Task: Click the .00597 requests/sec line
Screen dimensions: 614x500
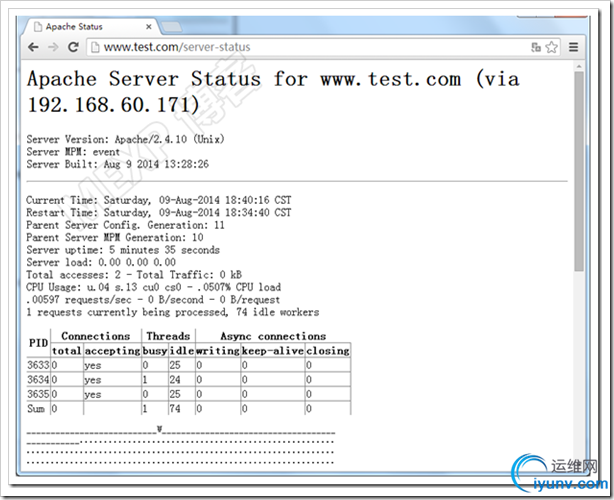Action: [153, 300]
